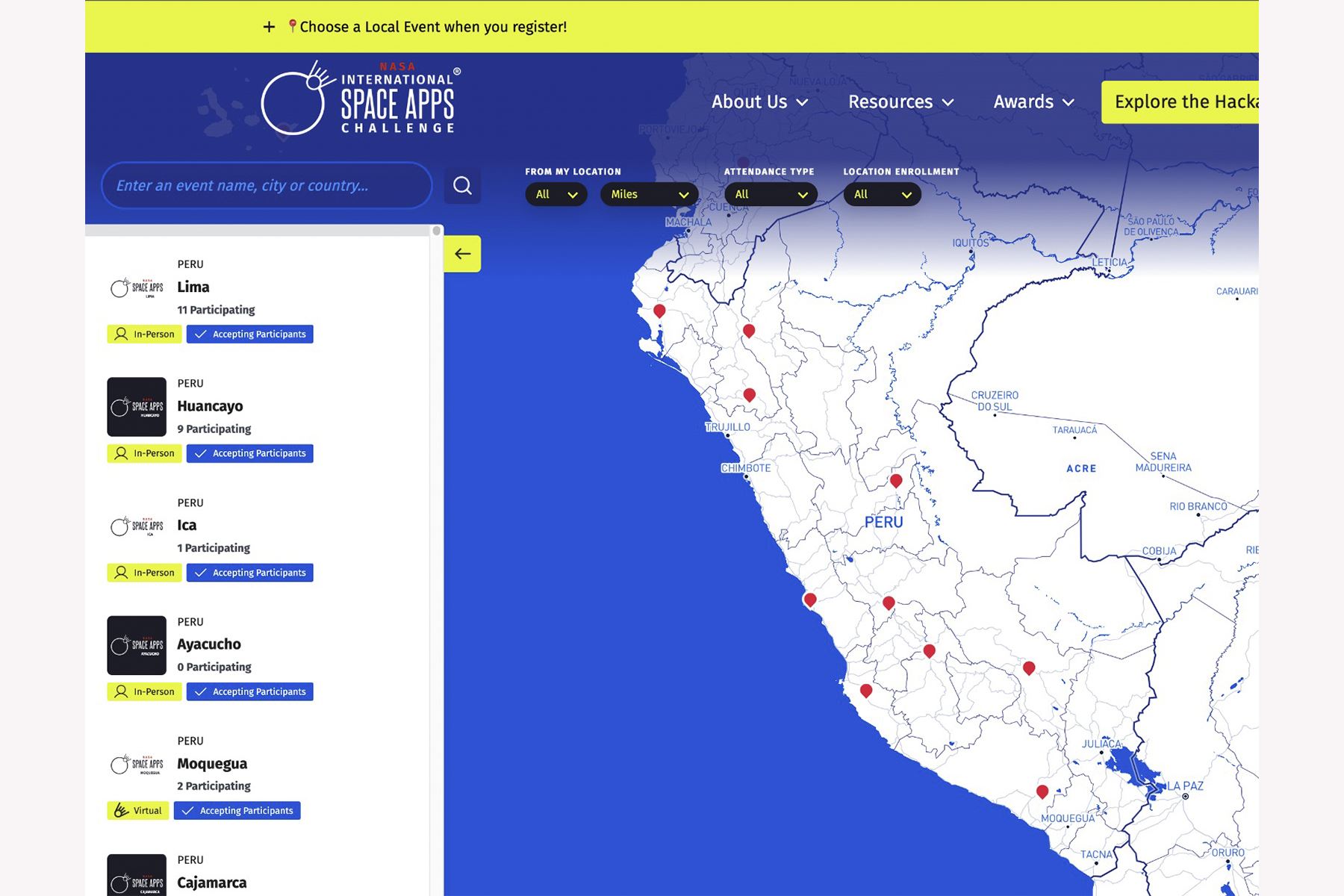Open the Attendance Type dropdown

click(771, 194)
